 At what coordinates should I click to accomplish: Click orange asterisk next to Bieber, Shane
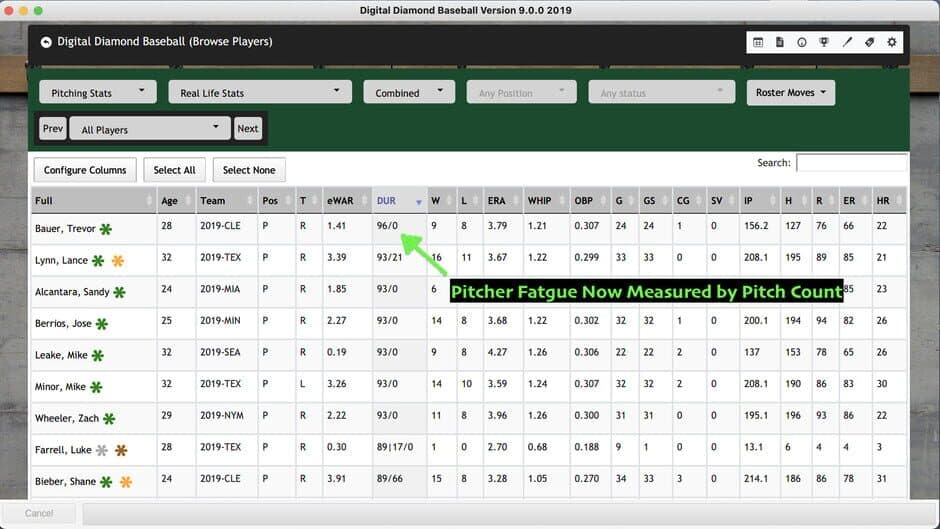pyautogui.click(x=126, y=482)
